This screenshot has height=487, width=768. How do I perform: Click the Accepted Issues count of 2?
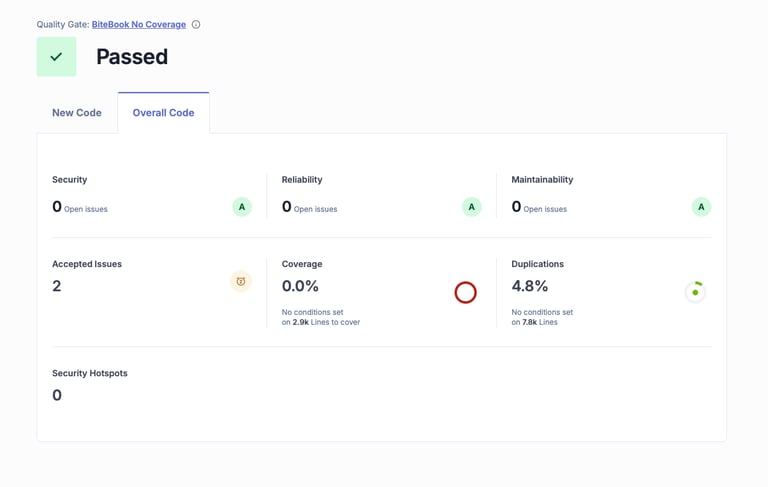[x=57, y=286]
